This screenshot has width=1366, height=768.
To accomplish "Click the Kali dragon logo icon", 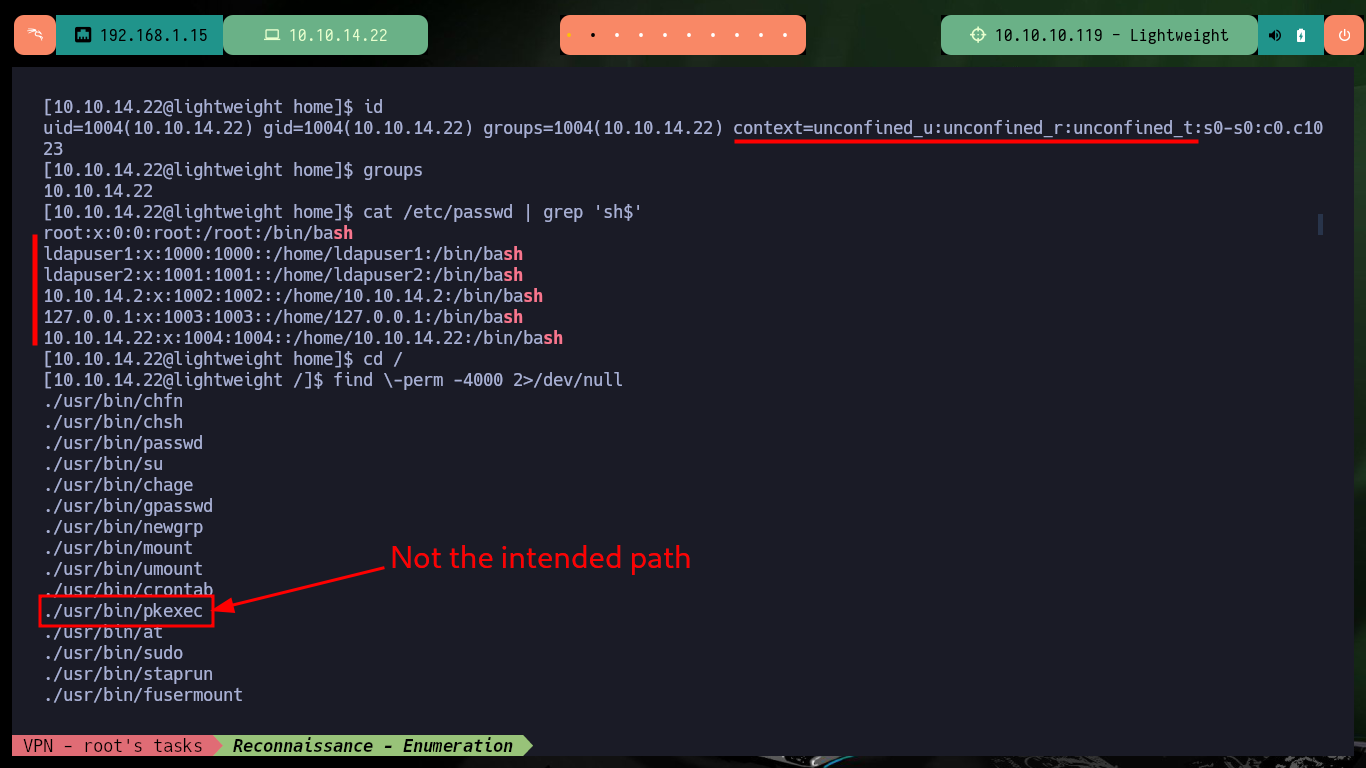I will pyautogui.click(x=35, y=35).
